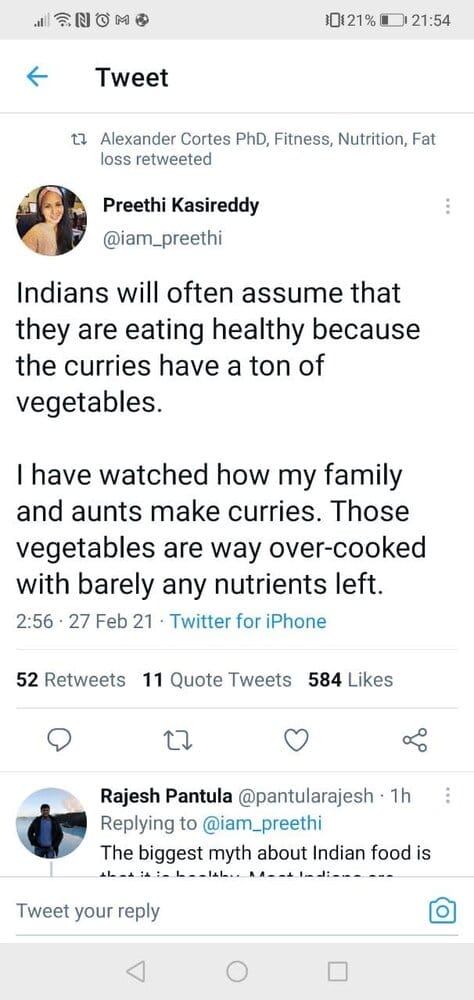View Rajesh Pantula's profile picture
Image resolution: width=474 pixels, height=1000 pixels.
pyautogui.click(x=50, y=823)
